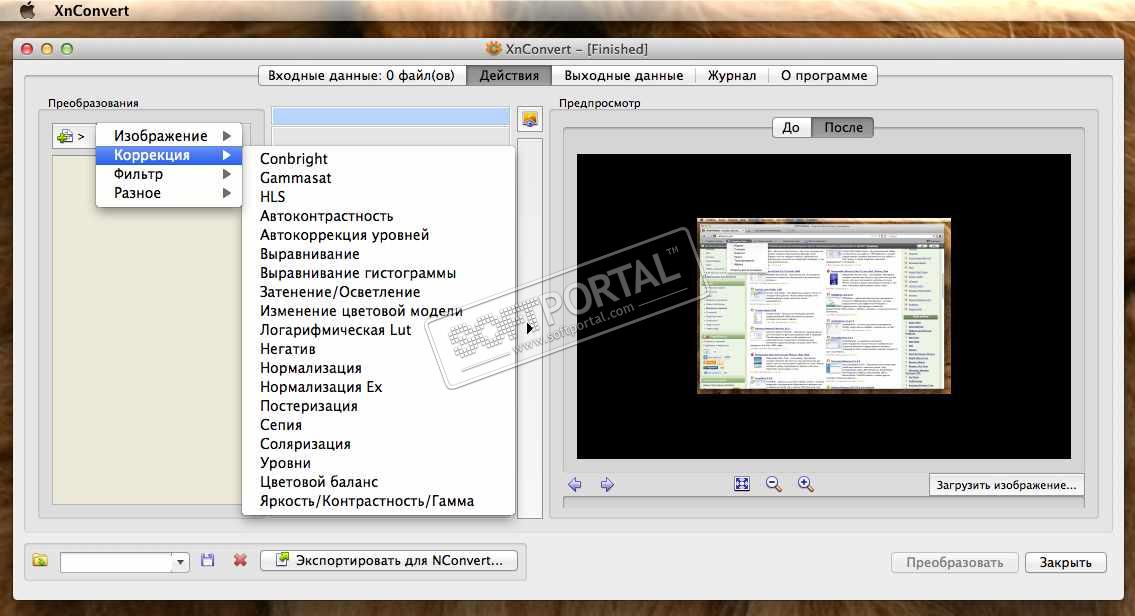Screen dimensions: 1135x616
Task: Choose HLS correction
Action: tap(379, 197)
